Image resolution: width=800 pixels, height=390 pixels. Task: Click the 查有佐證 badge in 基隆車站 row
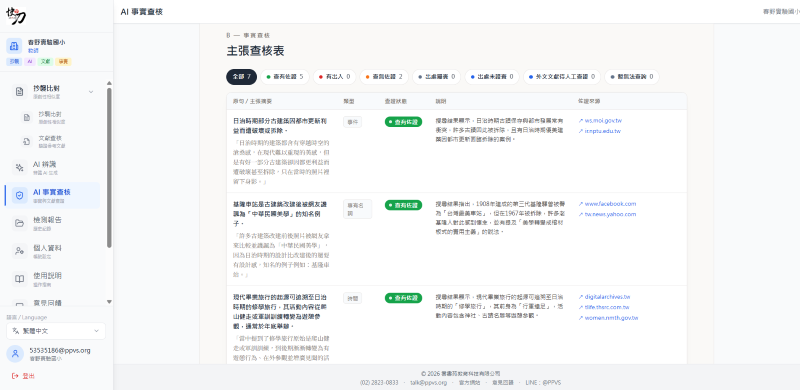click(x=403, y=205)
